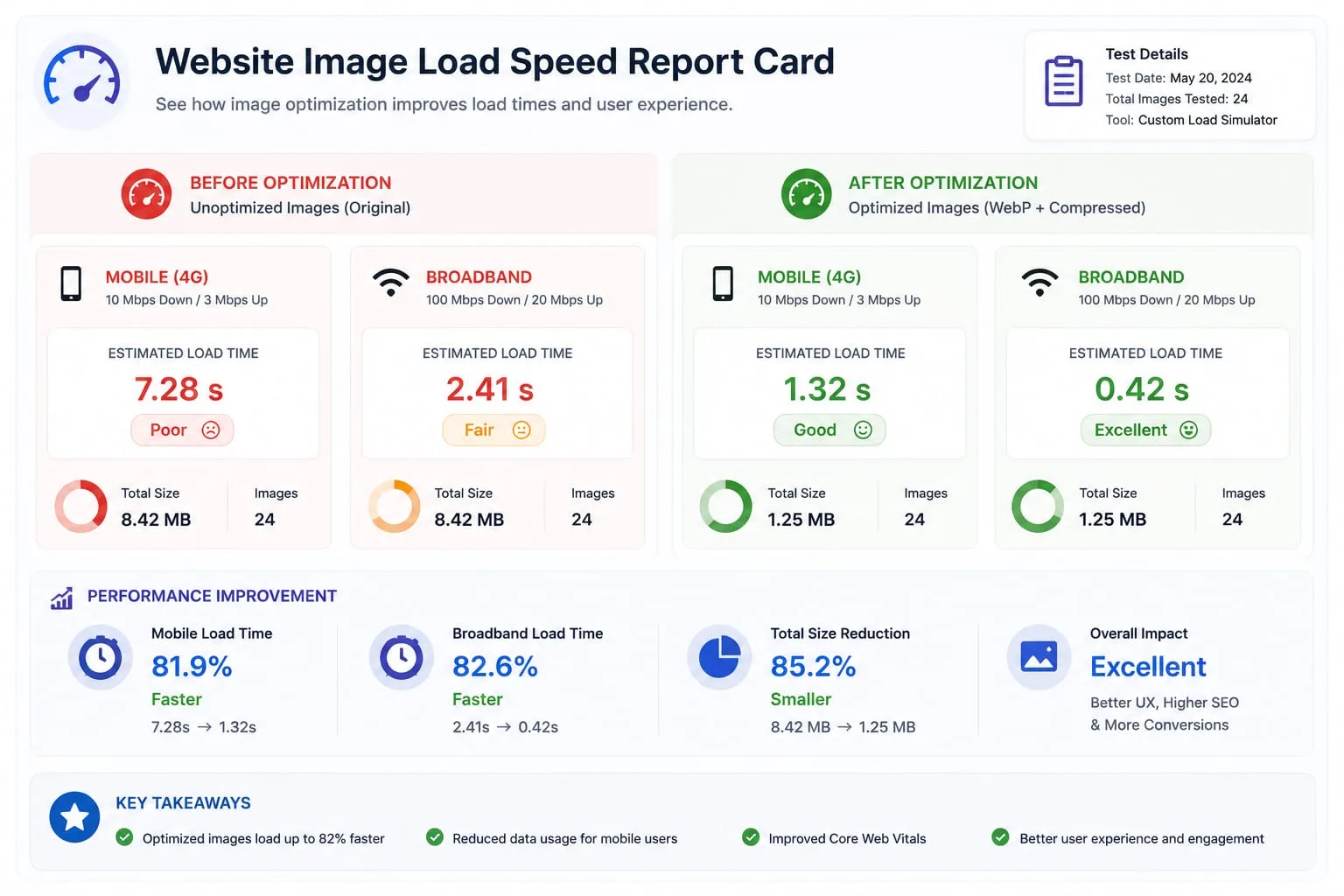Click the smiley face in the Good badge
The width and height of the screenshot is (1344, 896).
863,430
